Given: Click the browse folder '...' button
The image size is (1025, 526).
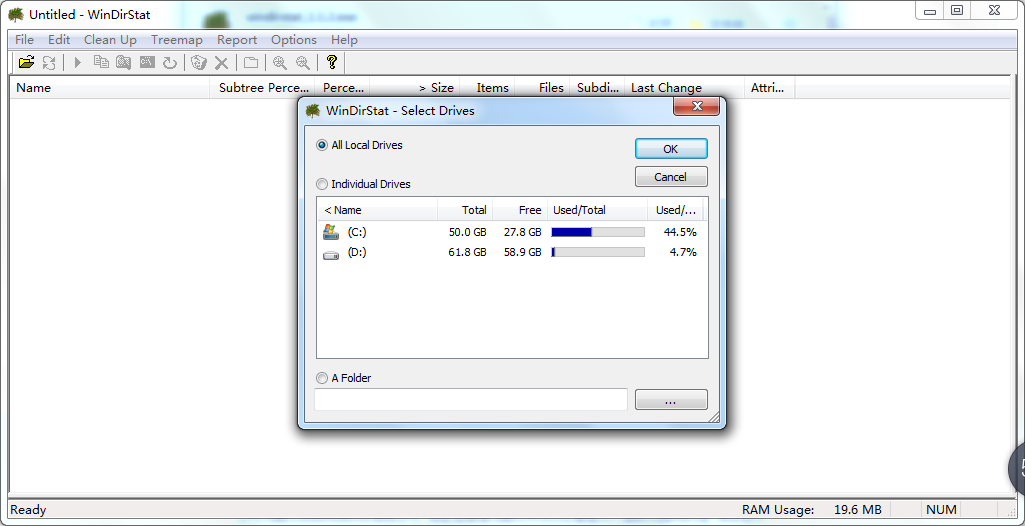Looking at the screenshot, I should tap(671, 400).
